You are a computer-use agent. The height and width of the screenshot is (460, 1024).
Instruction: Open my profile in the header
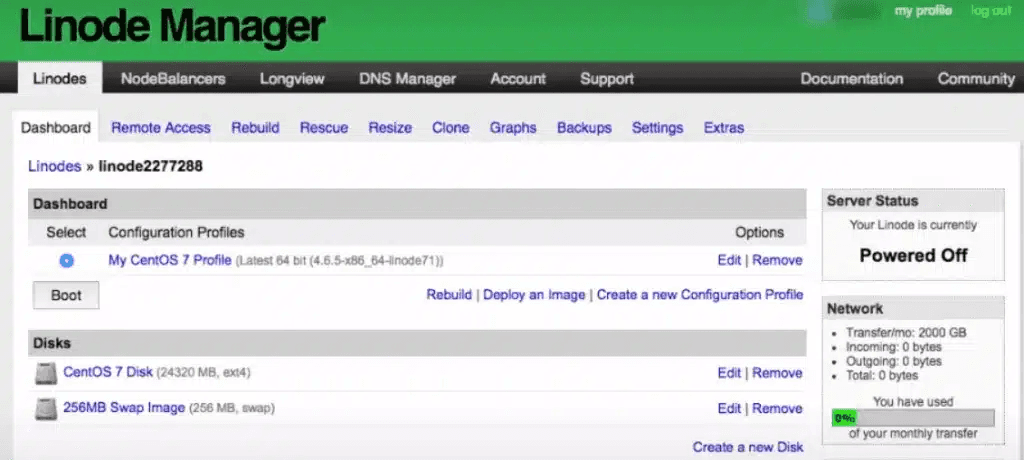[923, 11]
